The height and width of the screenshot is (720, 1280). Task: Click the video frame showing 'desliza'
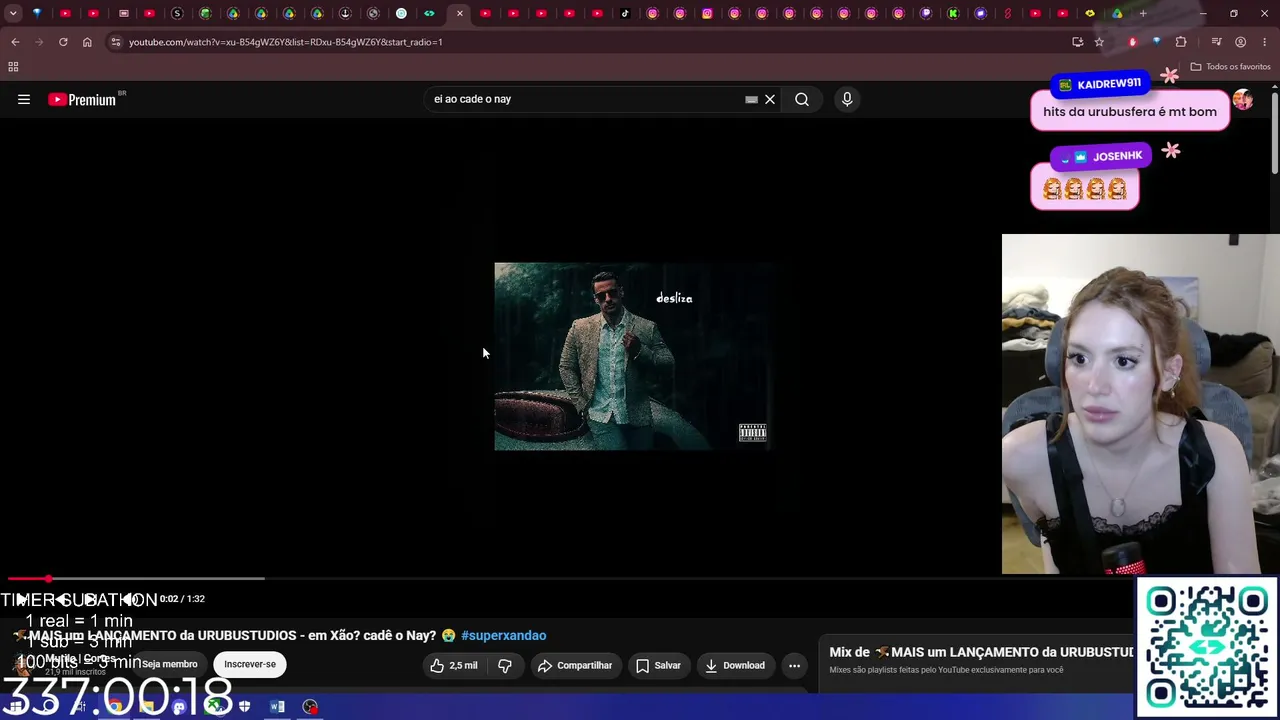coord(632,356)
